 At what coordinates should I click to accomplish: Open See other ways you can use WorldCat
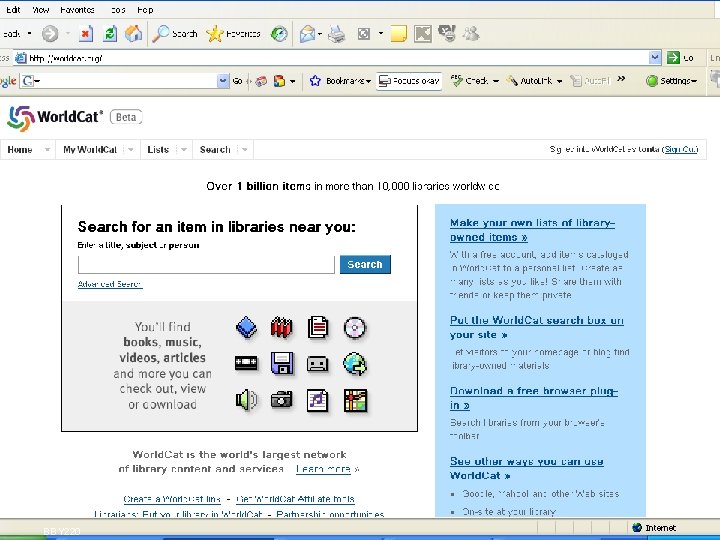click(x=526, y=468)
